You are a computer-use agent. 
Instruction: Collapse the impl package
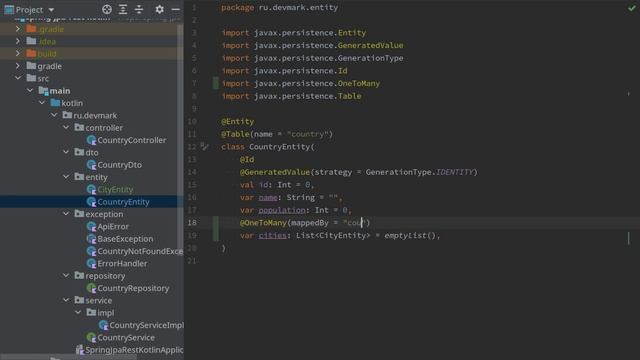(78, 312)
